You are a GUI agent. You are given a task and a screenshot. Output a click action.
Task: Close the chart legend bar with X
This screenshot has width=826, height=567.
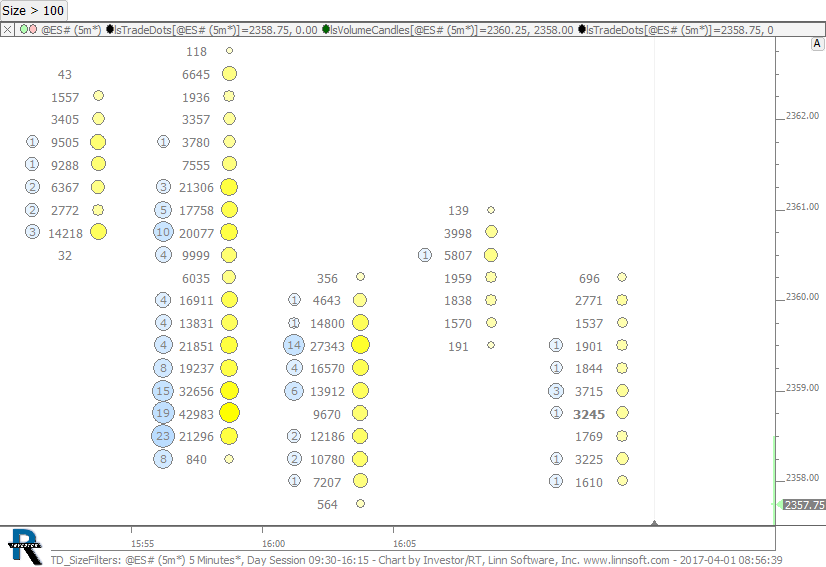pyautogui.click(x=7, y=30)
